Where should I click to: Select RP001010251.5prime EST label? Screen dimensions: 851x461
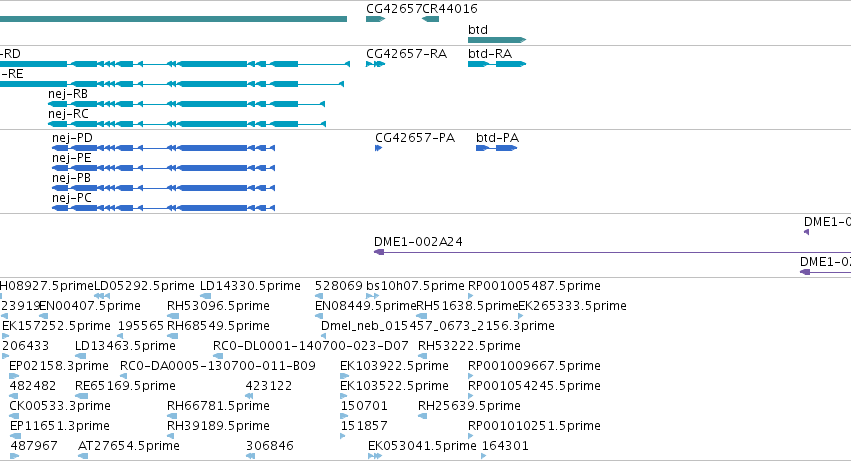click(x=534, y=426)
